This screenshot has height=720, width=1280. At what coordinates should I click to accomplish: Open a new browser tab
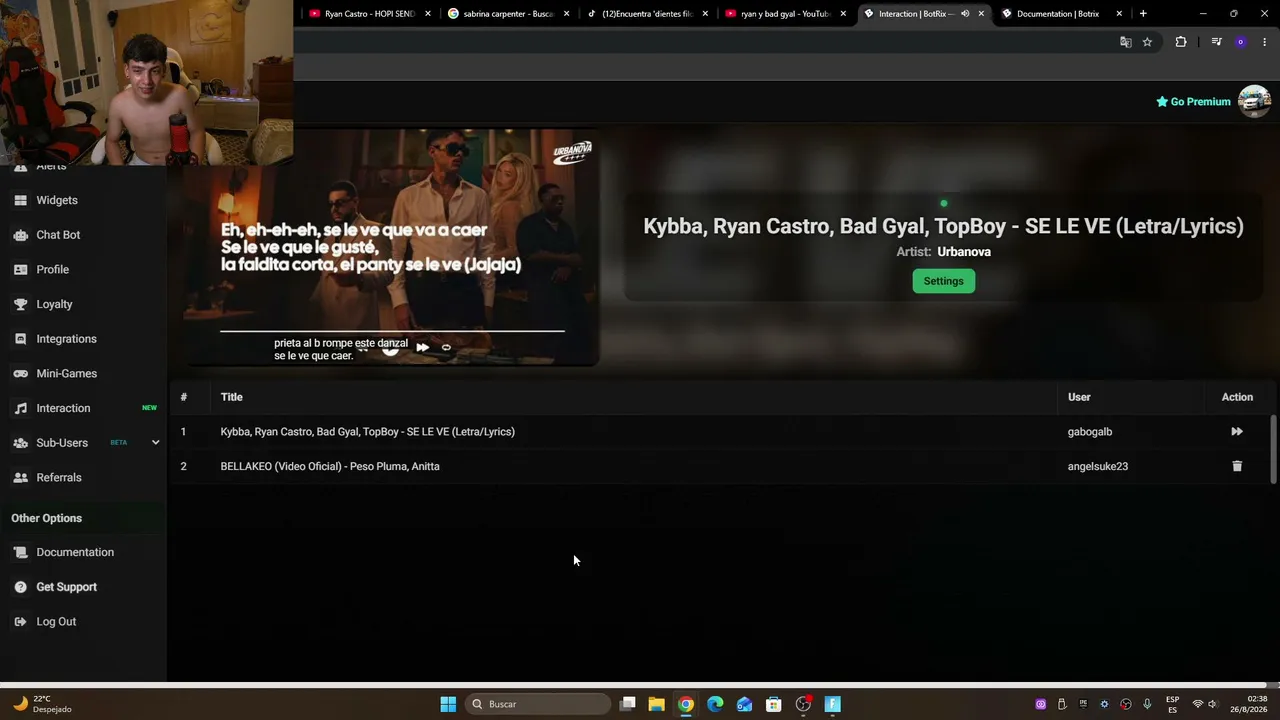point(1143,14)
